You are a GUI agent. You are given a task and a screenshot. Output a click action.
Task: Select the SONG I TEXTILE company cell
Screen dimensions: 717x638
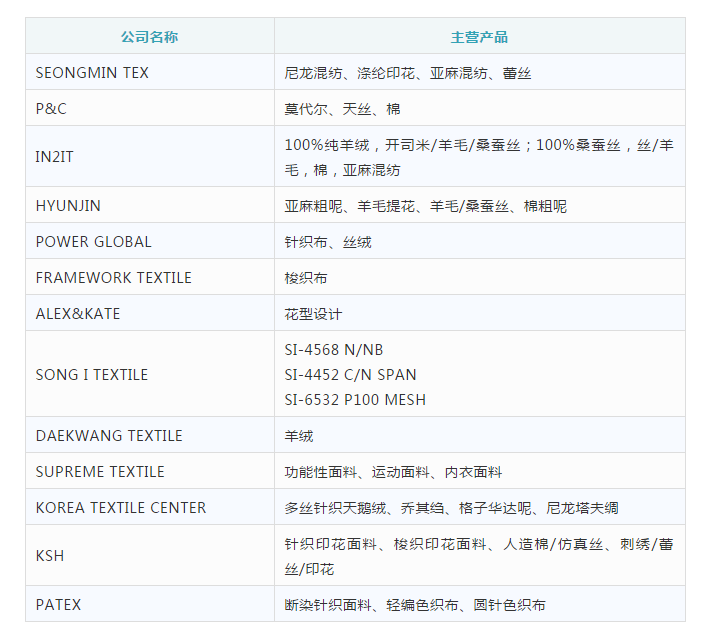[150, 374]
